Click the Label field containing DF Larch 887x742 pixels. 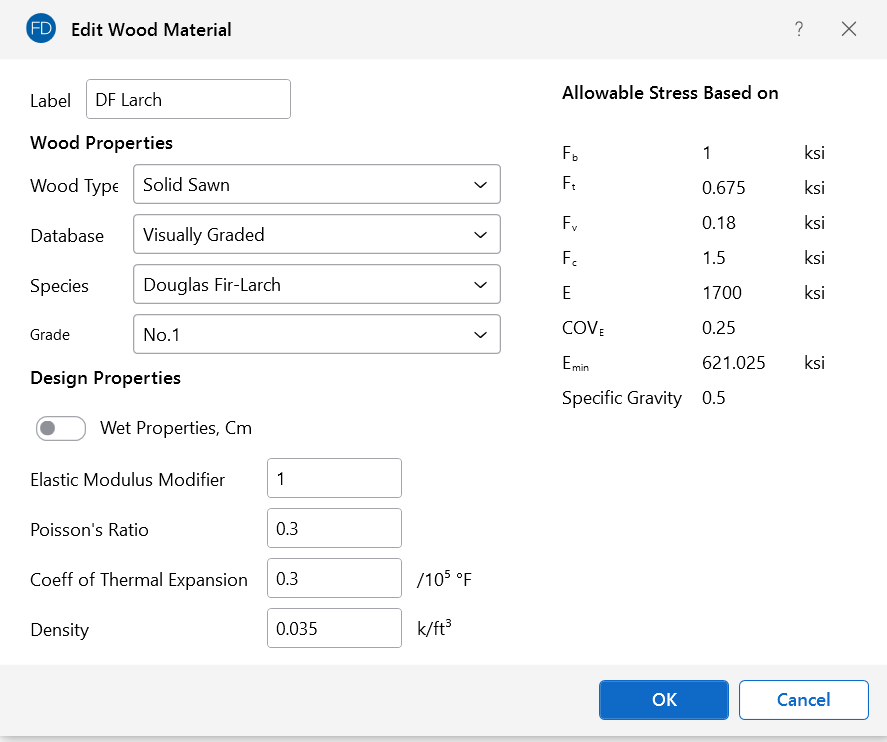pos(188,100)
